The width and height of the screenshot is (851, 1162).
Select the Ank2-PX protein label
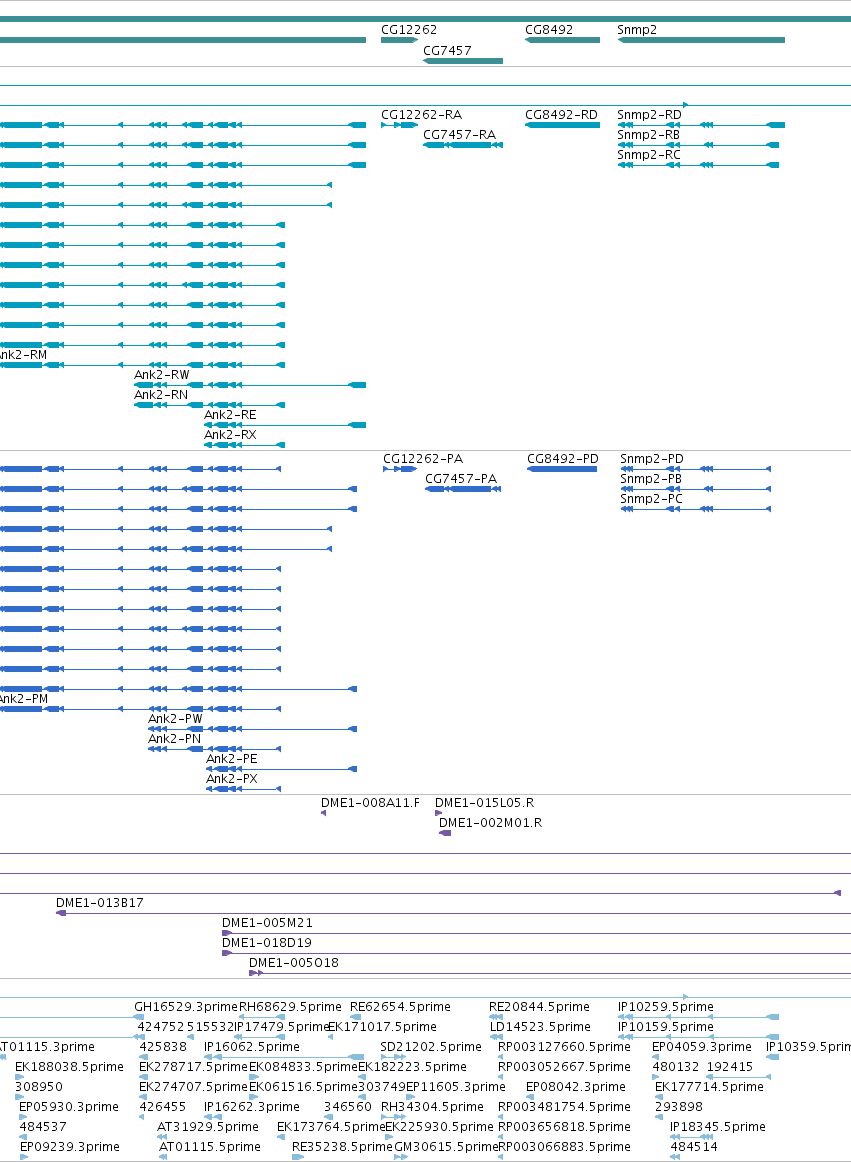pos(232,779)
